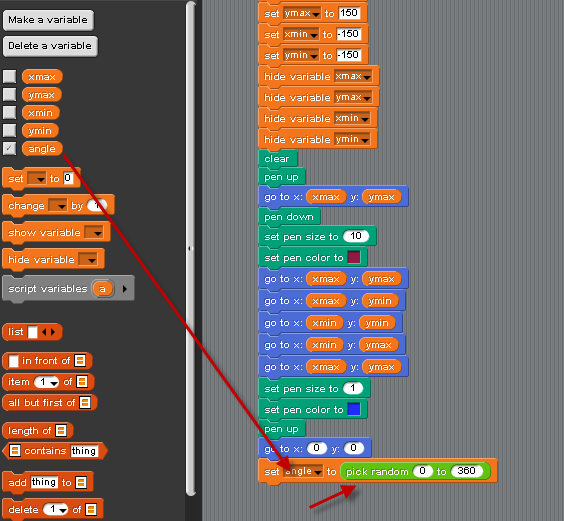
Task: Click the right arrow on 'script variables' block
Action: (125, 289)
